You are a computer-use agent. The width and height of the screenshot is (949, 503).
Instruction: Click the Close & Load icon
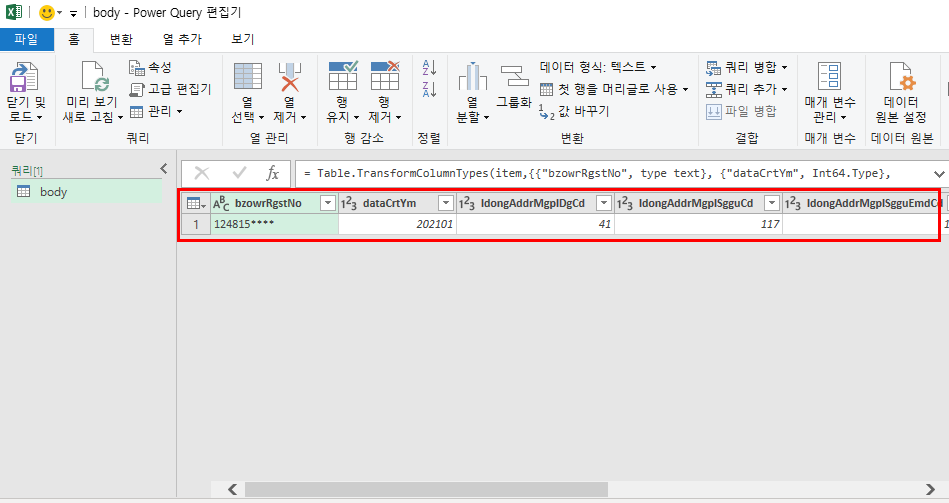point(24,77)
